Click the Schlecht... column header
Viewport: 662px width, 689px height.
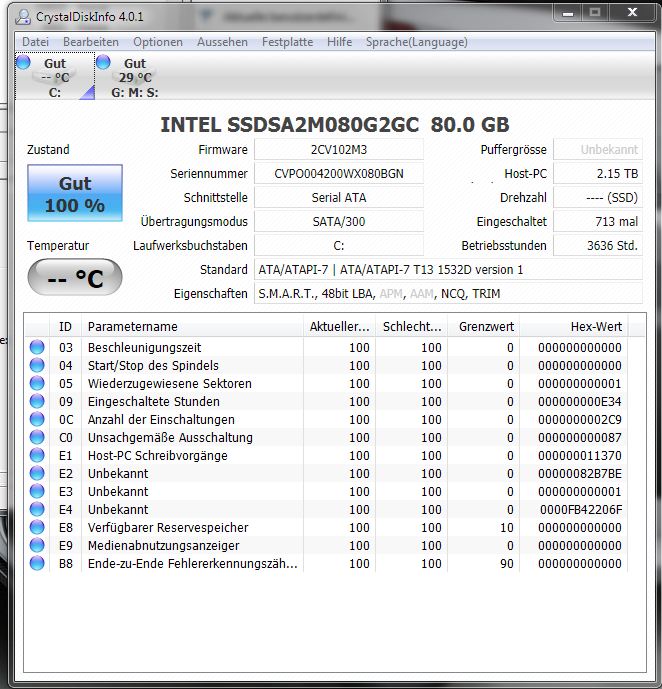412,326
